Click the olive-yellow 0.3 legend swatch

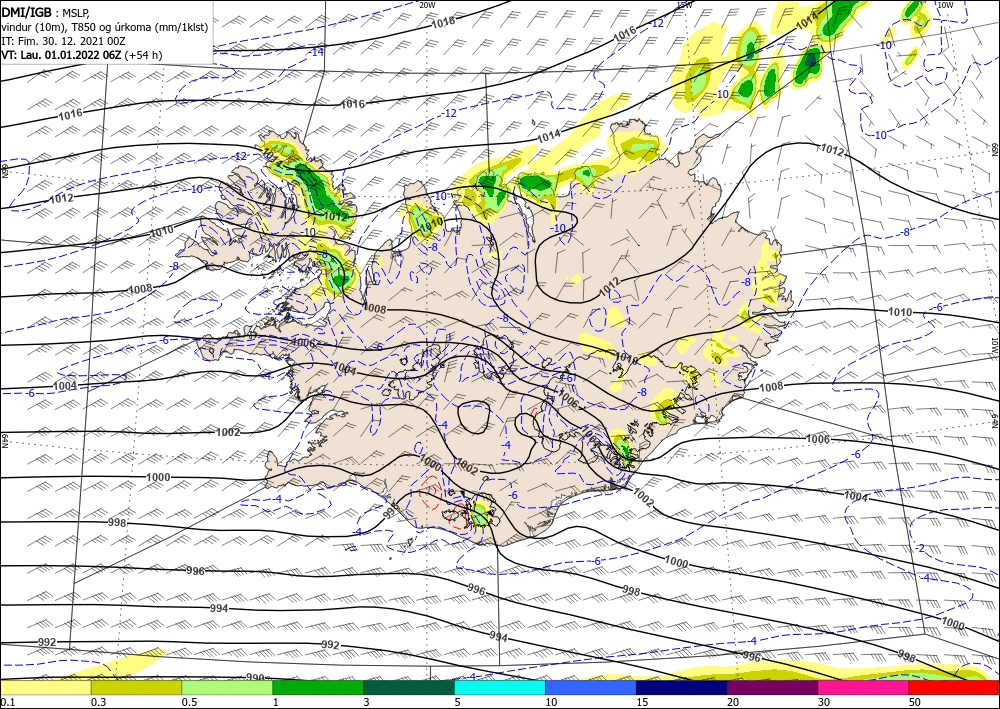[x=136, y=688]
